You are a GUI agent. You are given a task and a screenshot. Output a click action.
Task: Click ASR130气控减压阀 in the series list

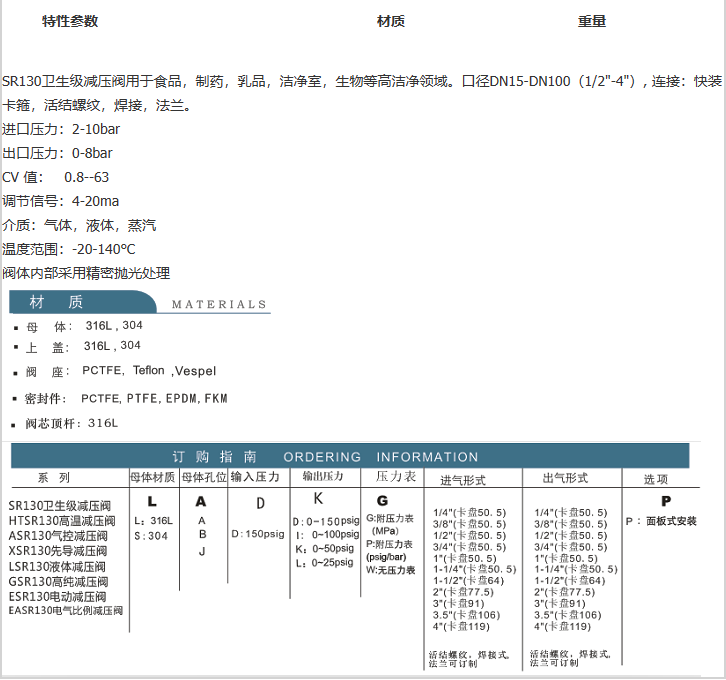[x=58, y=536]
